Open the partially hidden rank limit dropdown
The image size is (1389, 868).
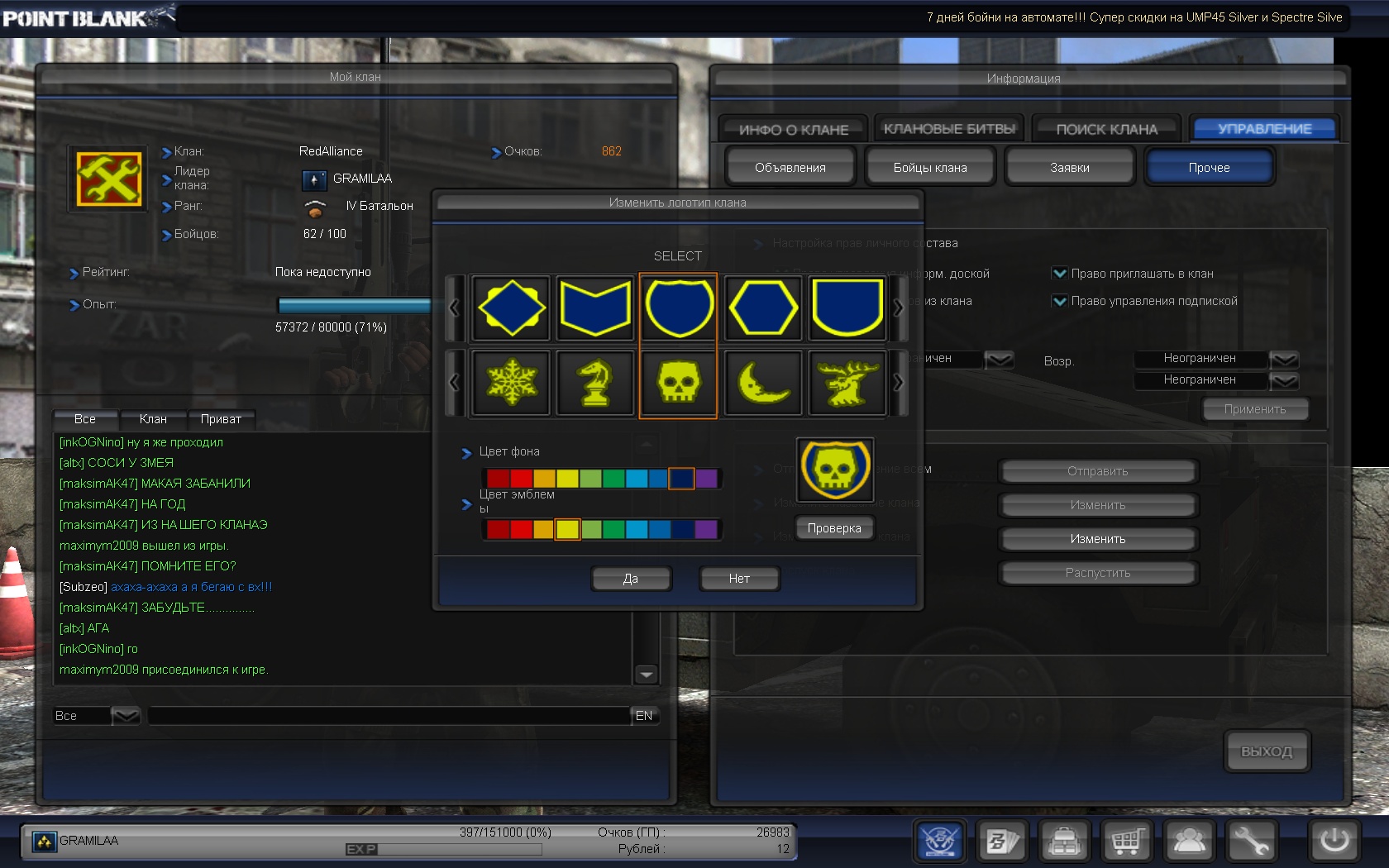click(x=1000, y=359)
